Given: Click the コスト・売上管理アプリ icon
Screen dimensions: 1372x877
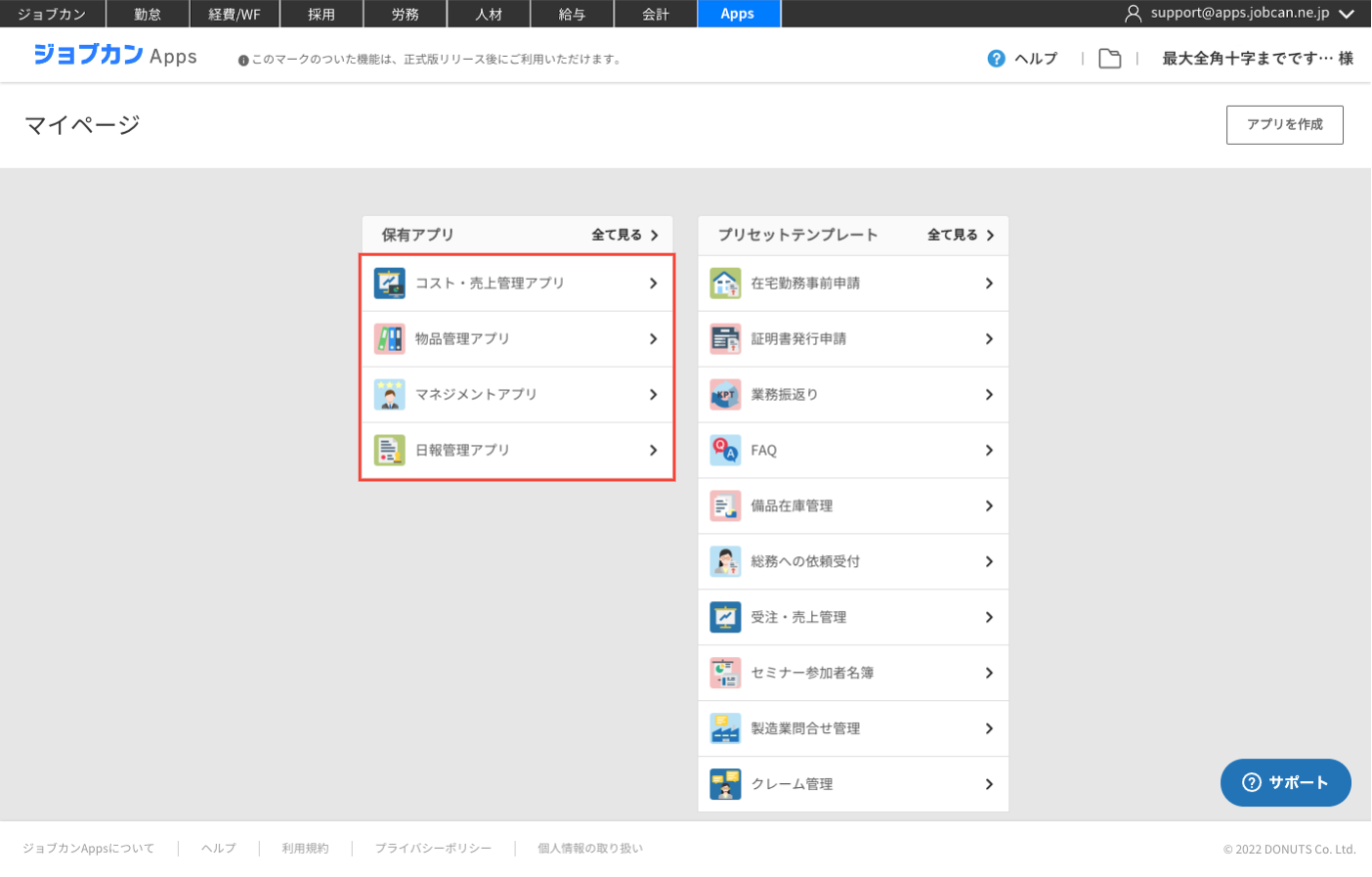Looking at the screenshot, I should (389, 284).
